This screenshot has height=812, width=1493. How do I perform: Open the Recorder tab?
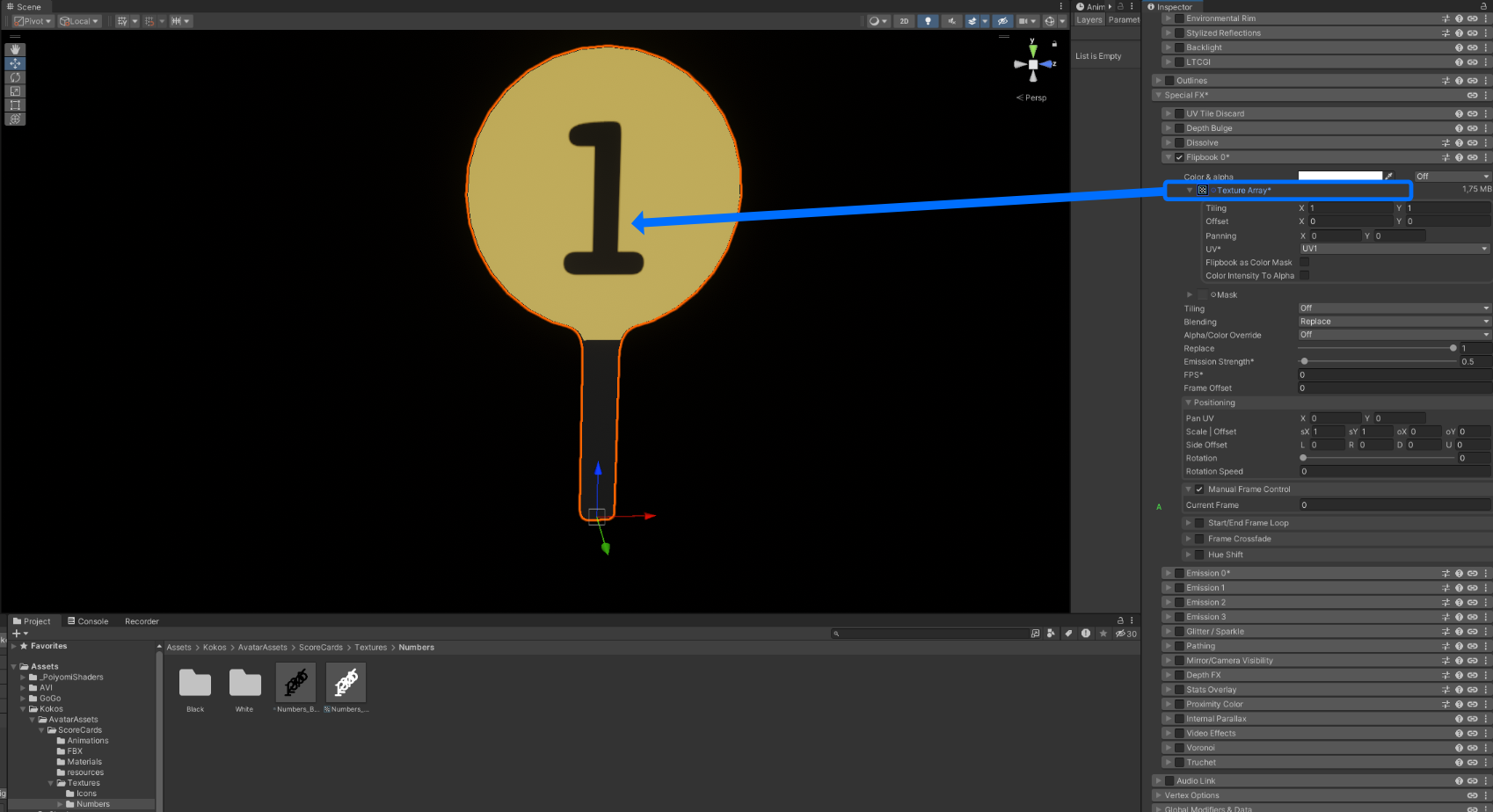pyautogui.click(x=142, y=621)
